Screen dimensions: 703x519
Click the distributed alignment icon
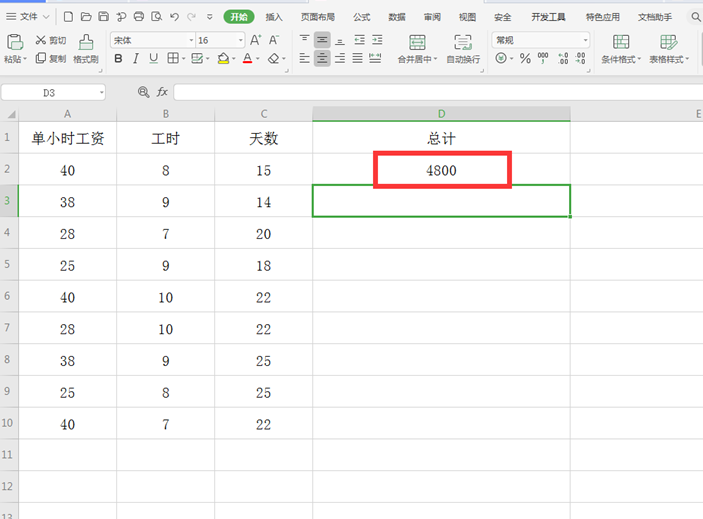tap(375, 58)
